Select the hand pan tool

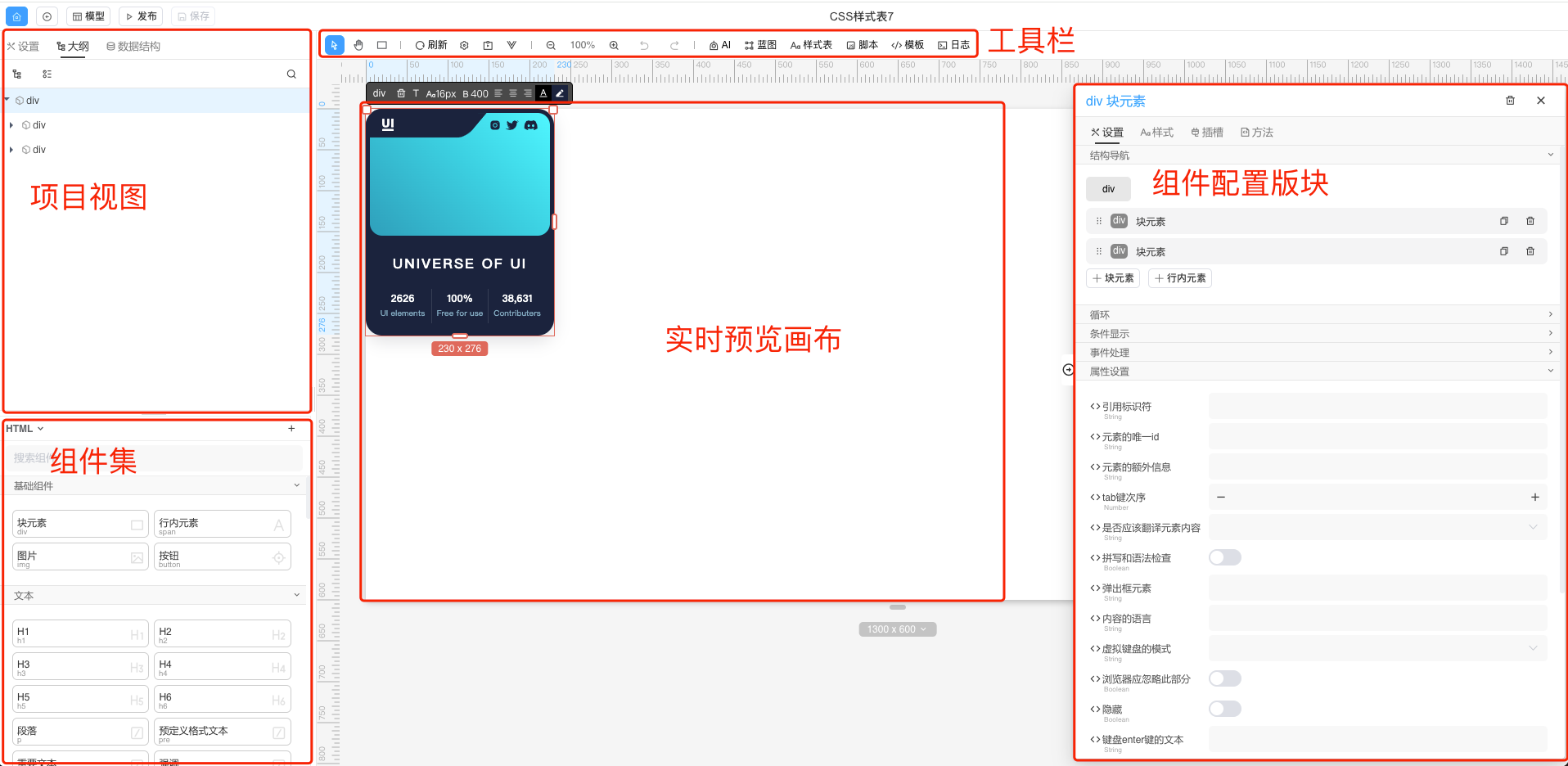pyautogui.click(x=358, y=45)
